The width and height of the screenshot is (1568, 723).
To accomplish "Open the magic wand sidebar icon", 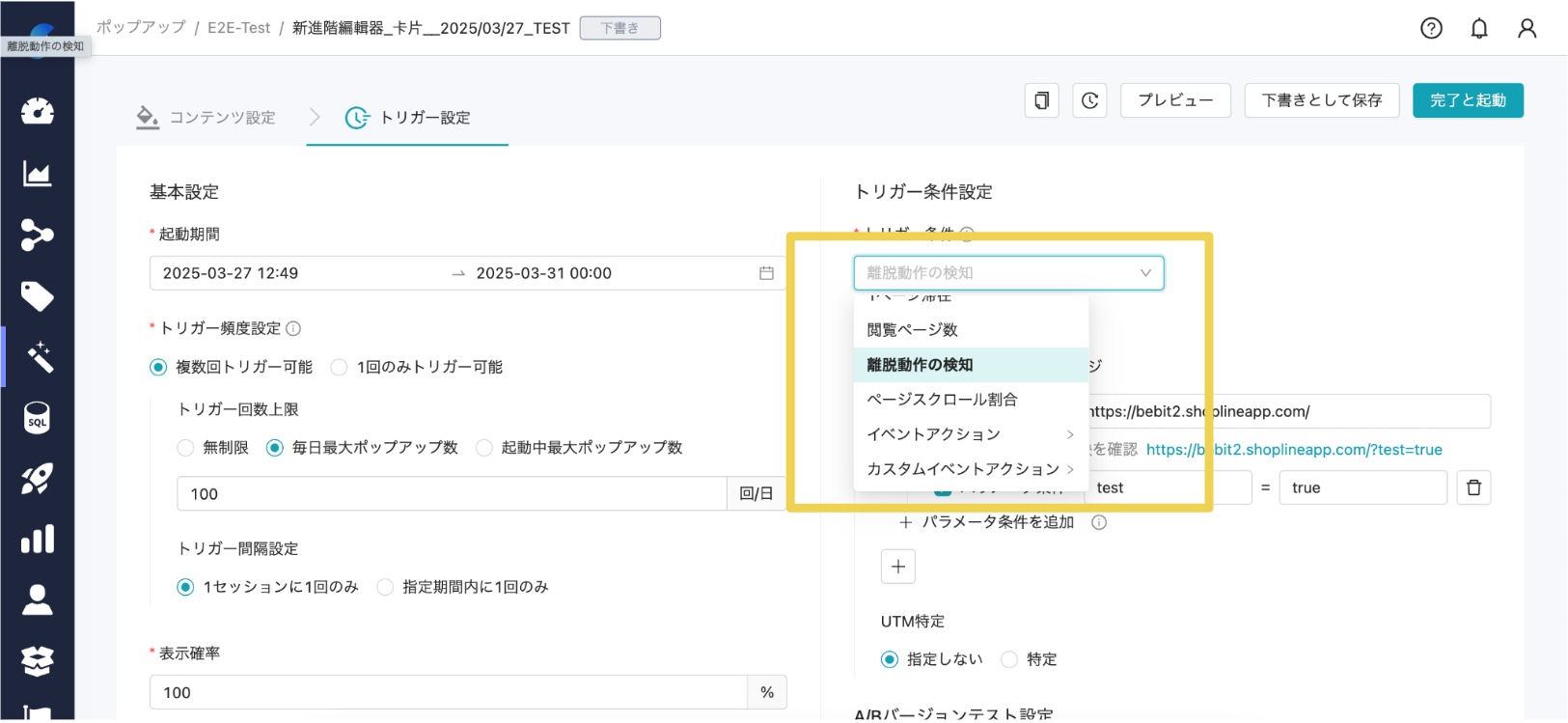I will pyautogui.click(x=40, y=357).
